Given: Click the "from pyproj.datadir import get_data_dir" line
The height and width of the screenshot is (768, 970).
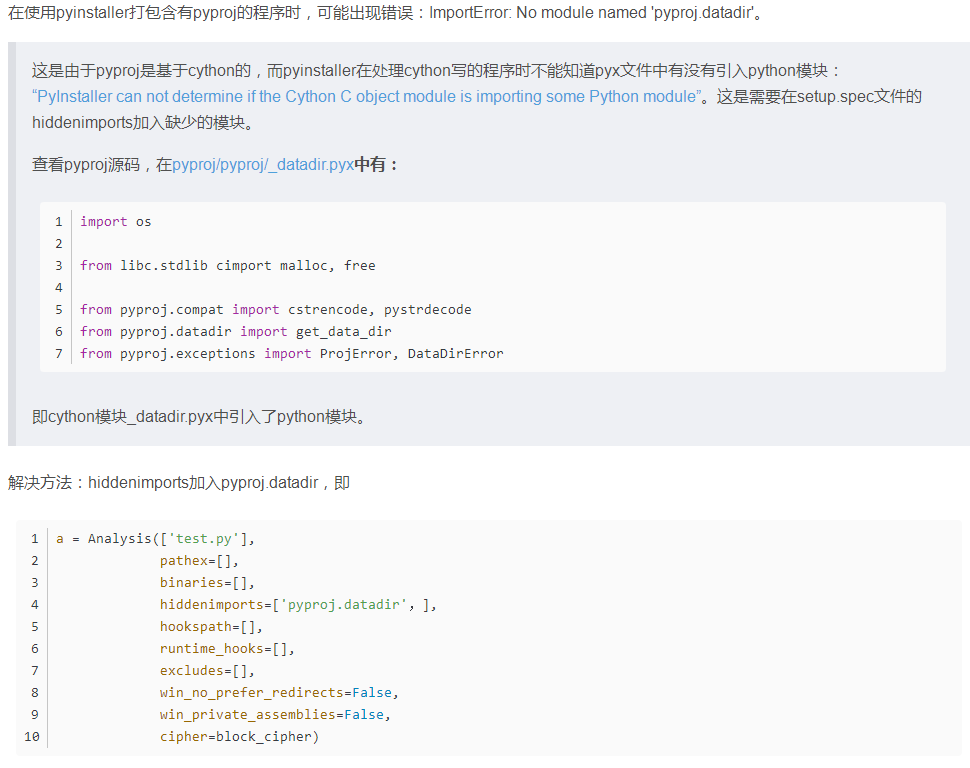Looking at the screenshot, I should pyautogui.click(x=236, y=332).
